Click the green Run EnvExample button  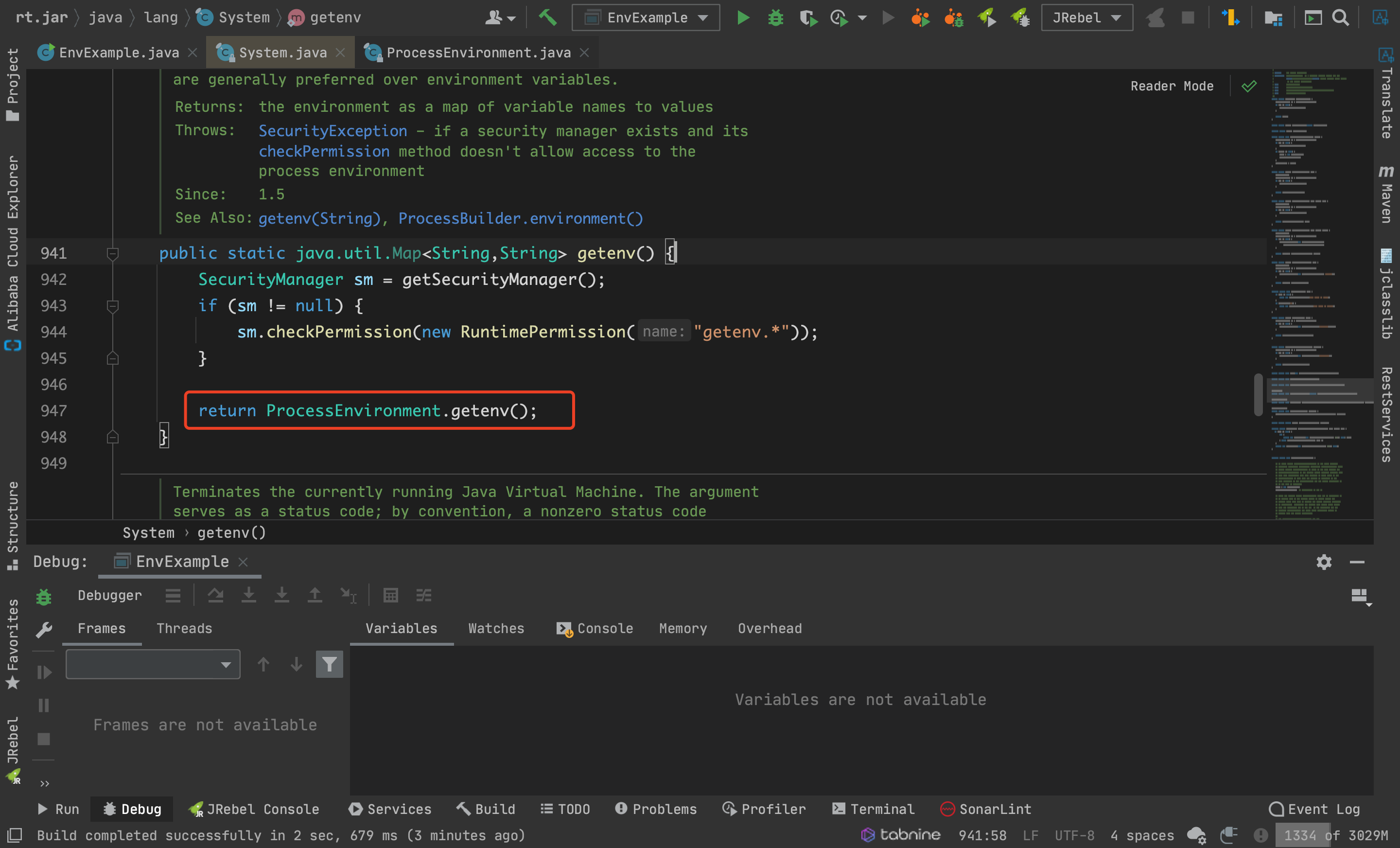coord(743,18)
